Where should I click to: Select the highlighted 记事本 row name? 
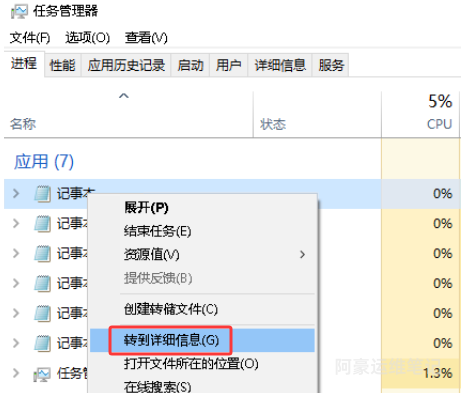[x=76, y=193]
